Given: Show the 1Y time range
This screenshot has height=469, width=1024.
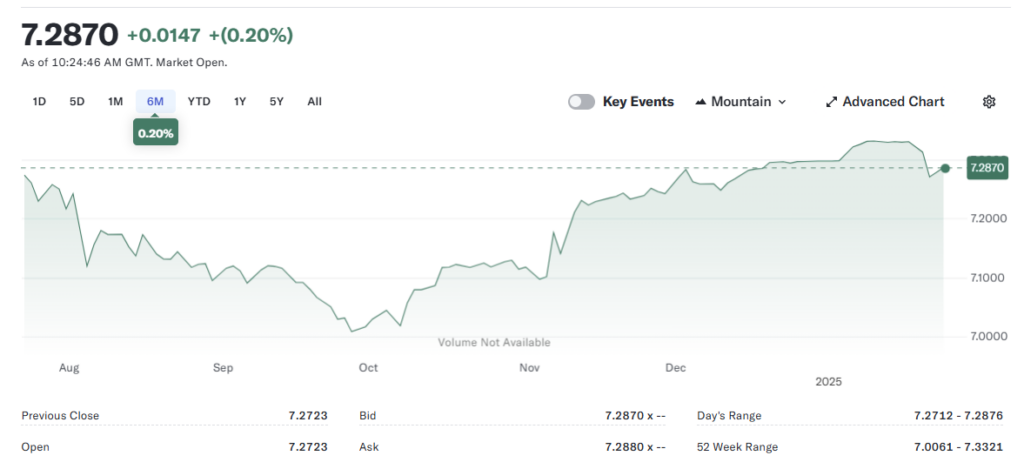Looking at the screenshot, I should (240, 101).
